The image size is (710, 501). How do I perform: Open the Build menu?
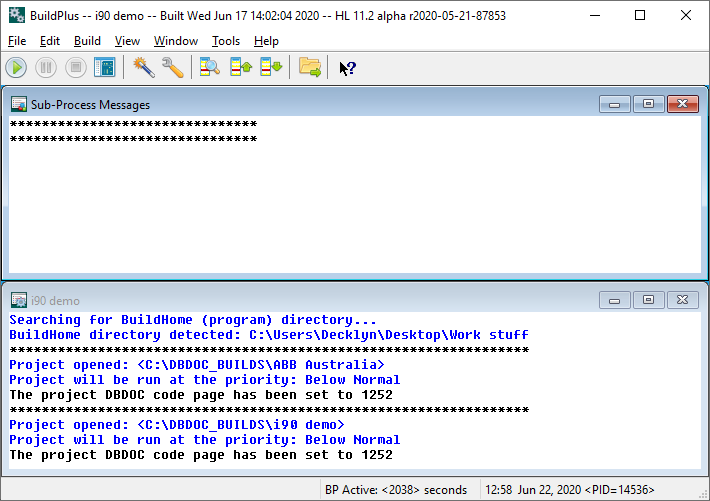[x=87, y=41]
